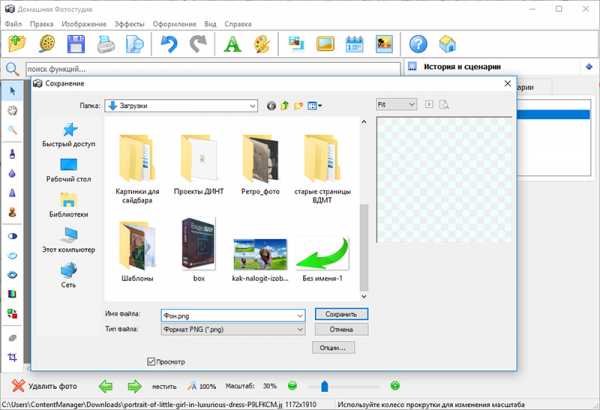The image size is (600, 410).
Task: Expand the Fit preview zoom dropdown
Action: [411, 104]
